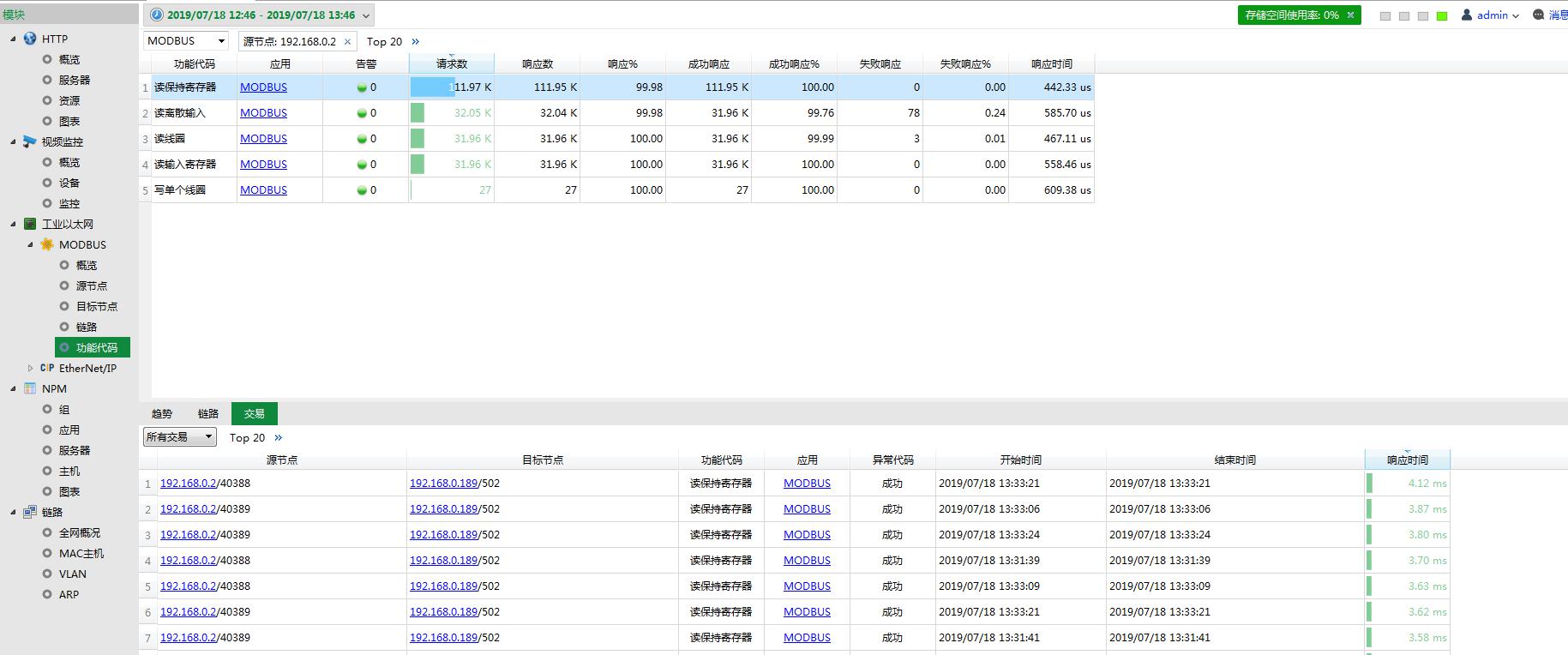This screenshot has width=1568, height=655.
Task: Click the 工业以太网 module icon
Action: point(30,224)
